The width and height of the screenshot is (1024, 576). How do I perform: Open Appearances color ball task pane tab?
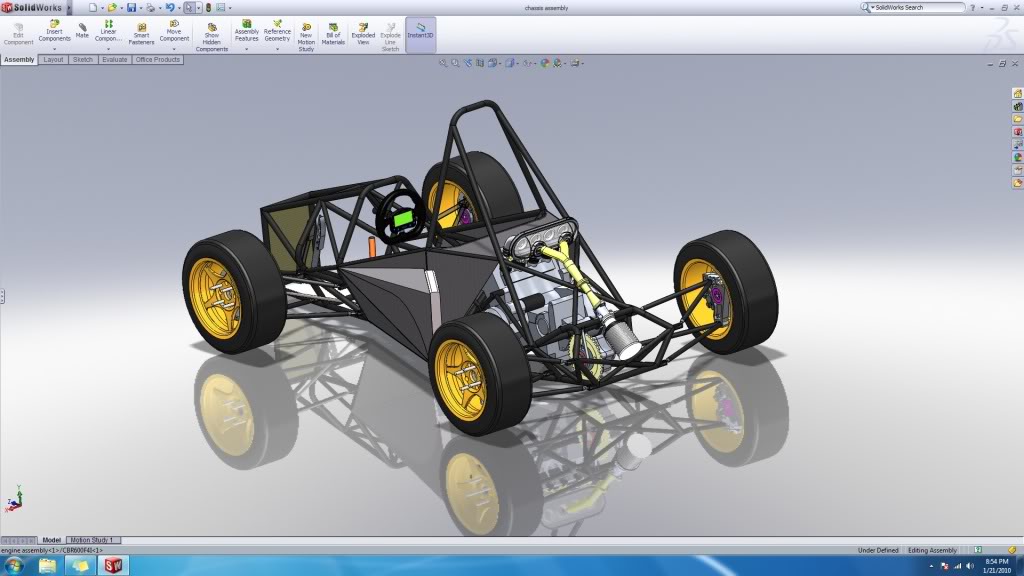point(1017,157)
